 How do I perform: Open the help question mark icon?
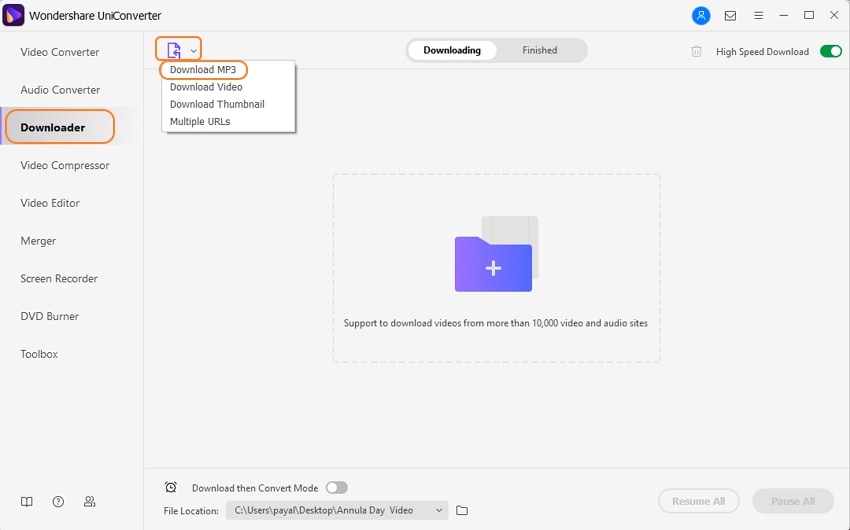pyautogui.click(x=58, y=502)
